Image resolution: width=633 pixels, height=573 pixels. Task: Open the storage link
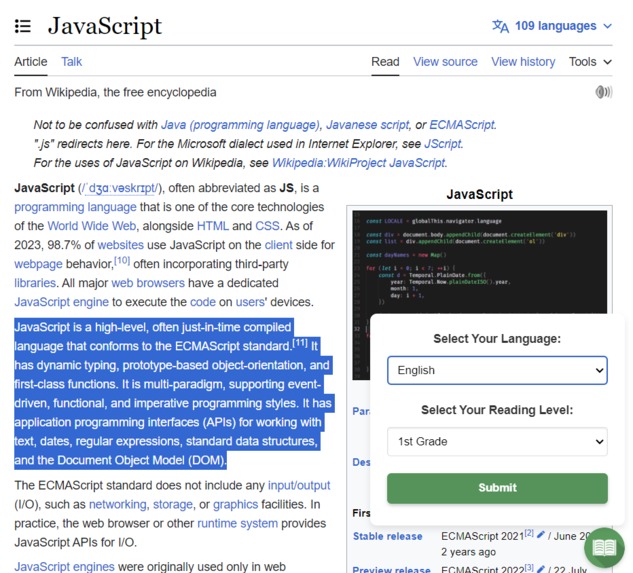173,505
